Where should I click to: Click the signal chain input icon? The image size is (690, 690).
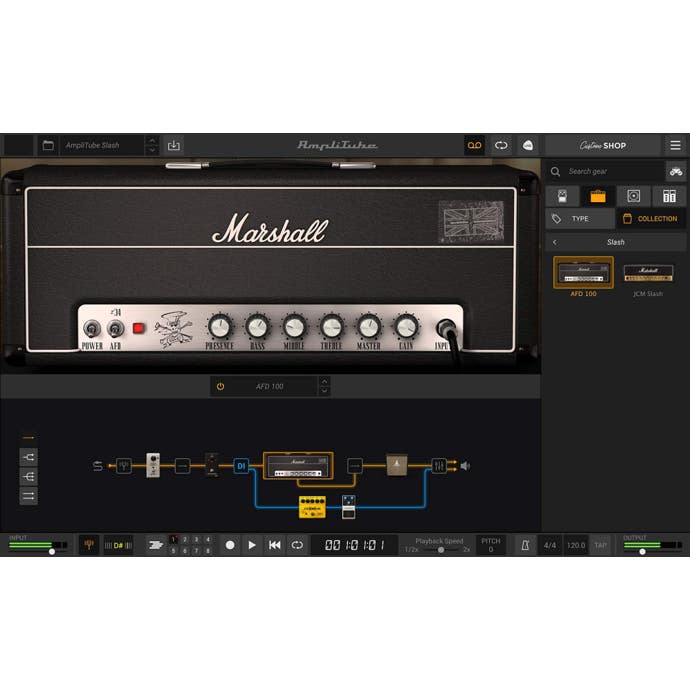pos(98,466)
